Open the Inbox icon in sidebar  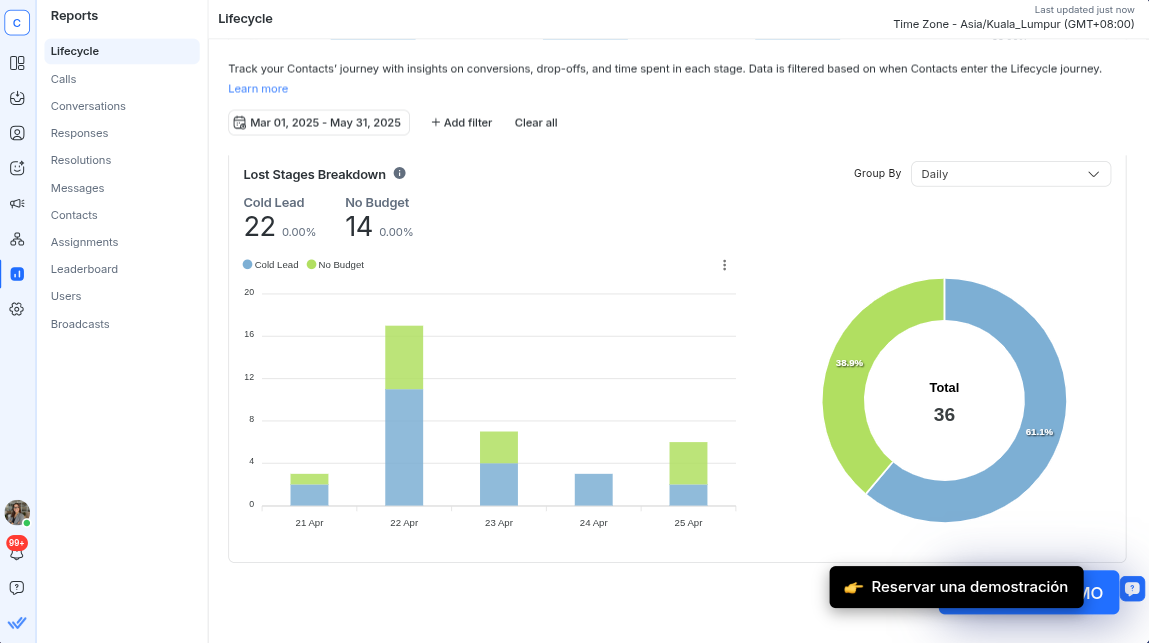[17, 98]
